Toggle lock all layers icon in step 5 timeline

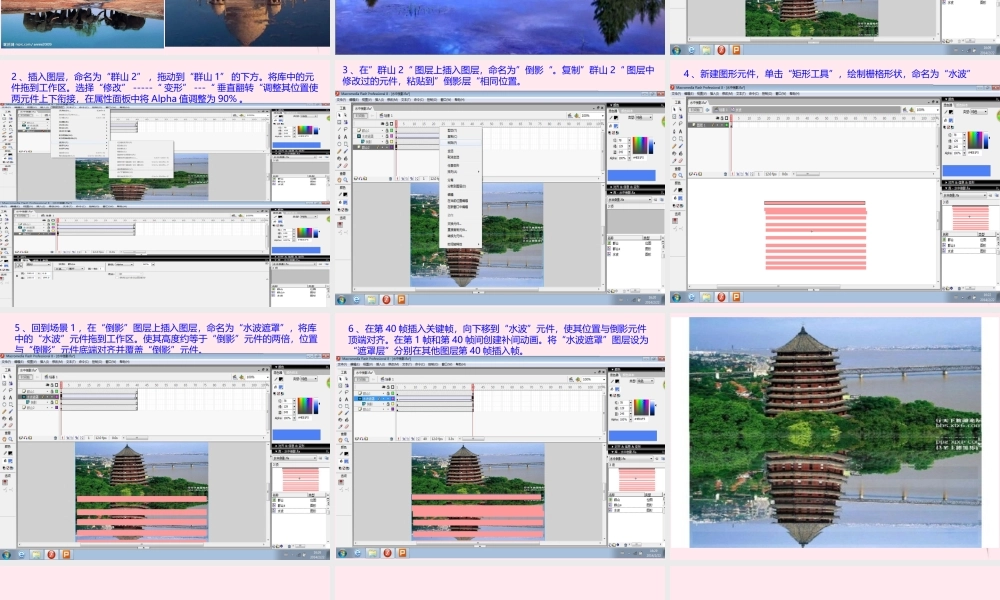(52, 385)
